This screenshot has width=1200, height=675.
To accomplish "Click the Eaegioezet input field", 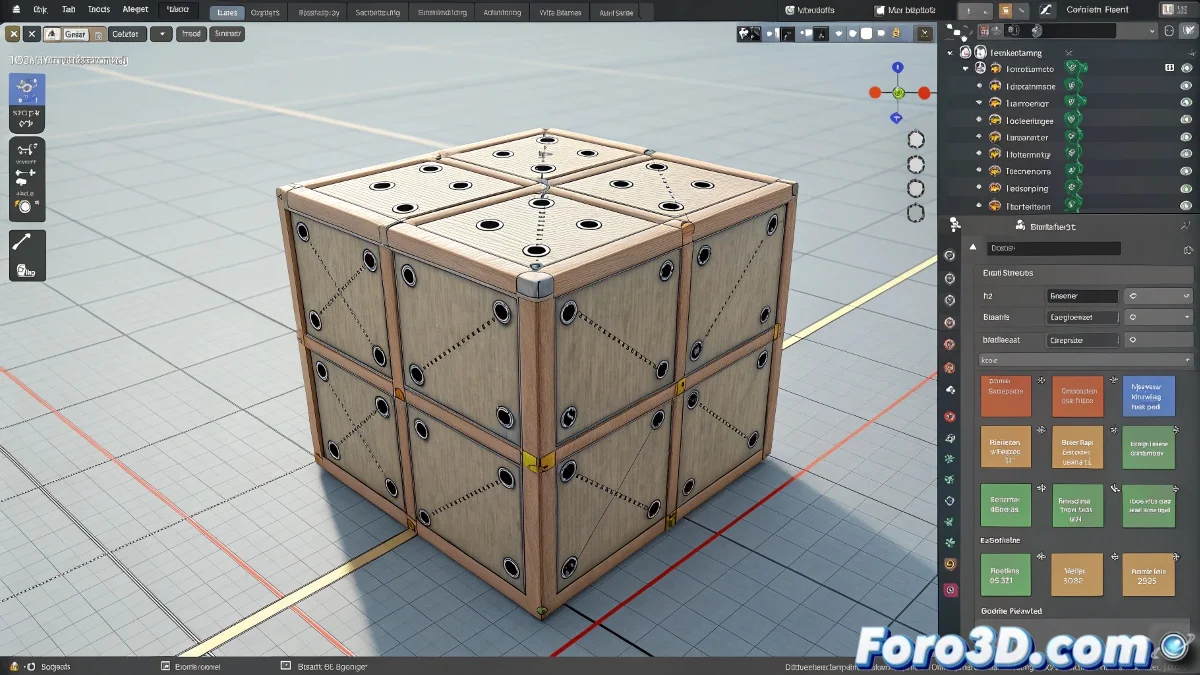I will point(1082,317).
